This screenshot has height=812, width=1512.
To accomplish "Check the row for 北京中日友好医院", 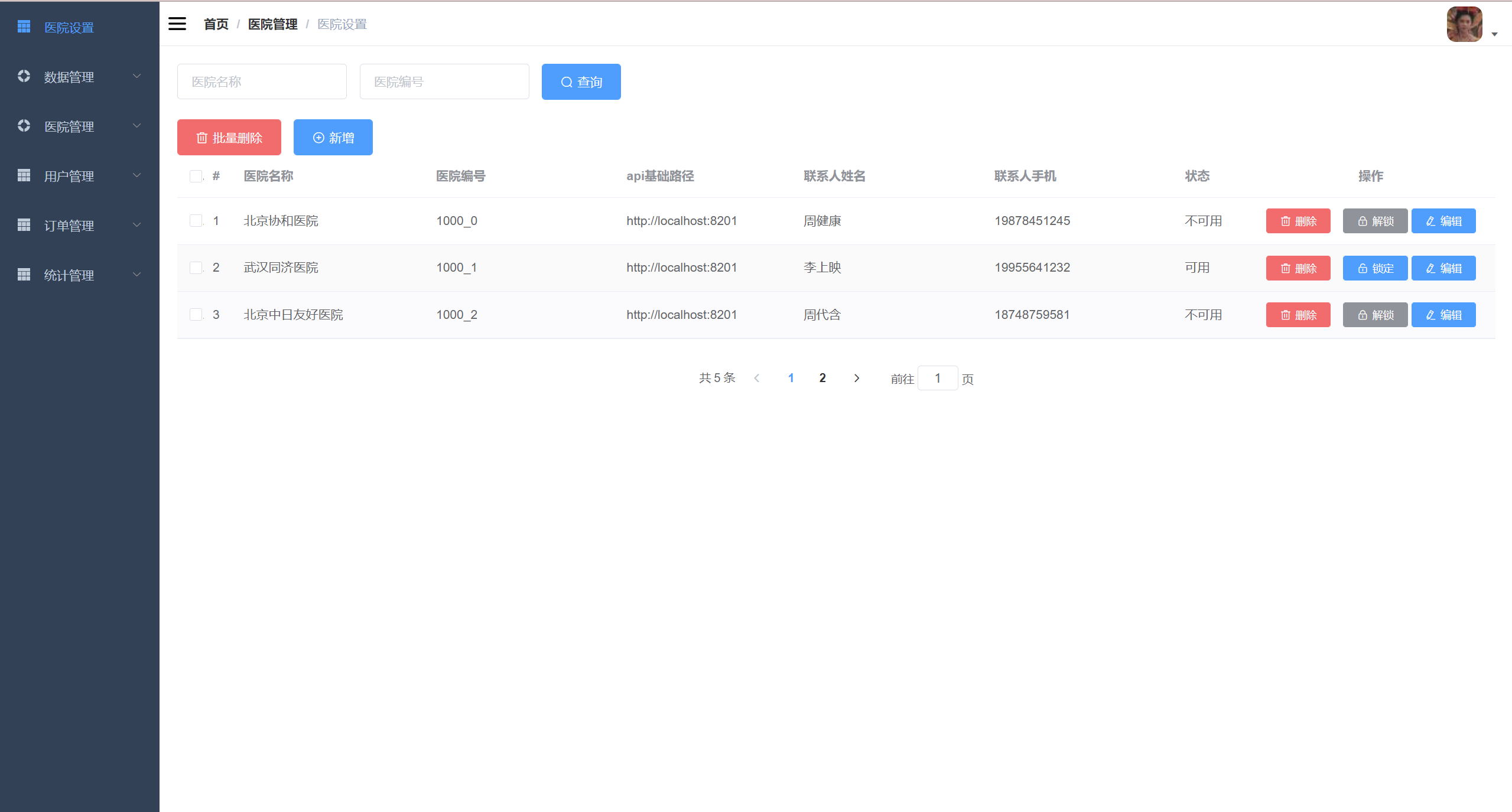I will point(196,315).
